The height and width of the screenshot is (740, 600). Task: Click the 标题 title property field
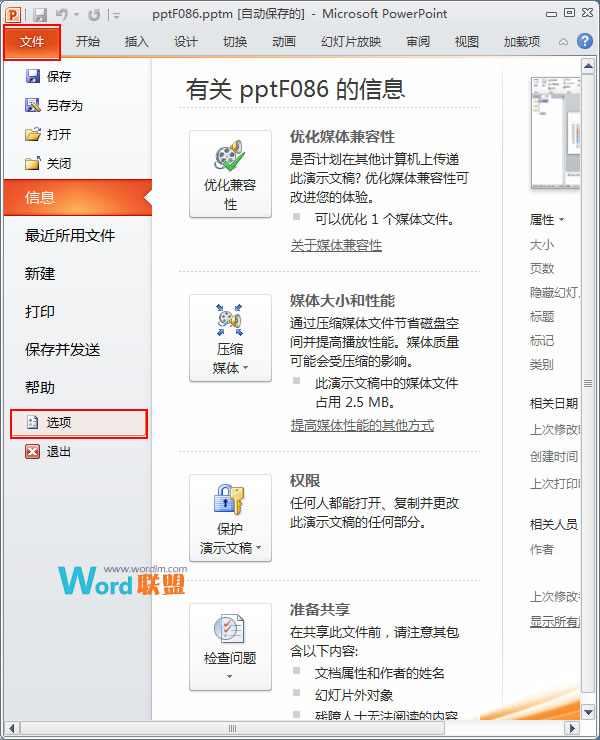[x=542, y=316]
